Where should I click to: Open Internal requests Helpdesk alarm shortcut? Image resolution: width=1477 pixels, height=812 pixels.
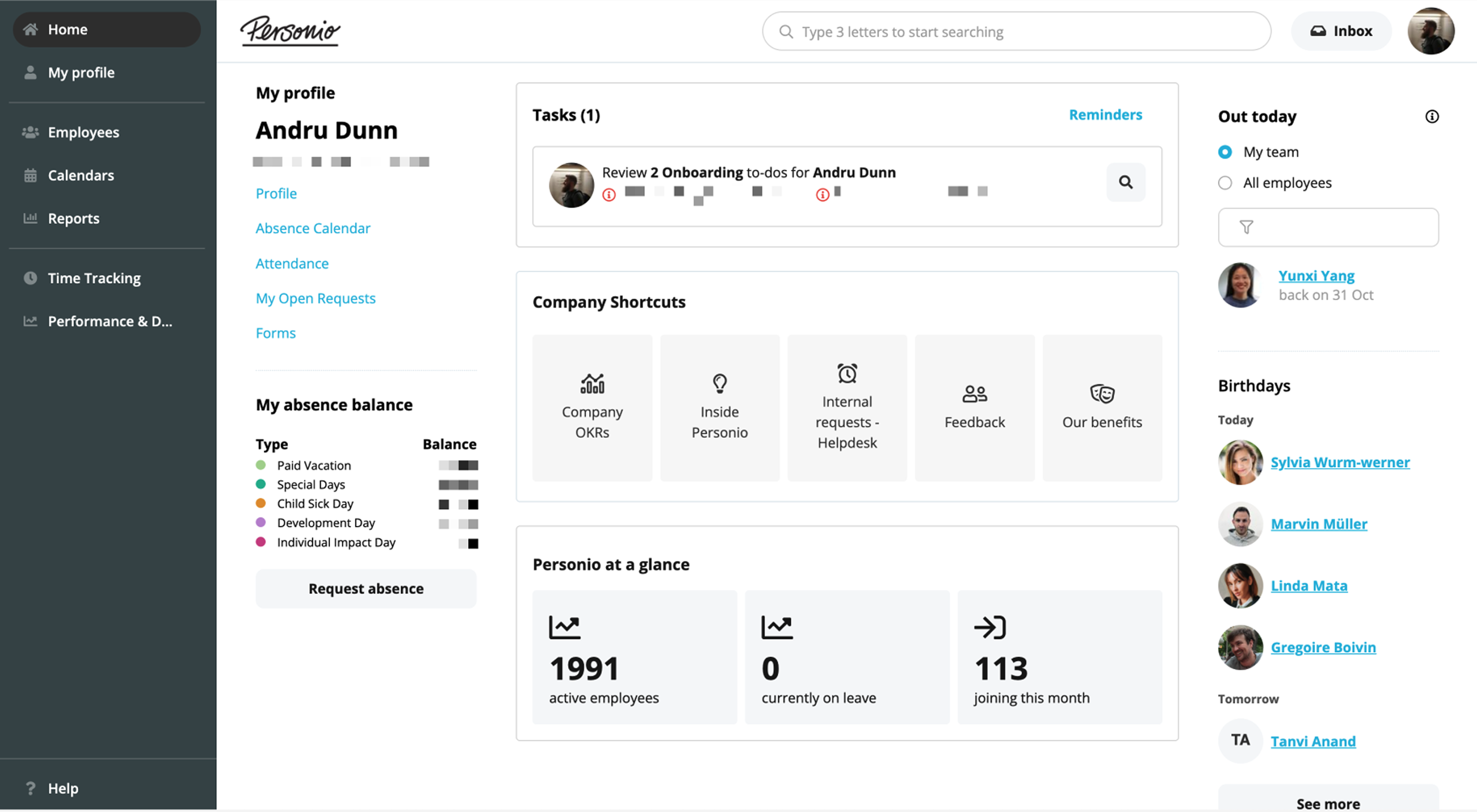click(x=846, y=408)
